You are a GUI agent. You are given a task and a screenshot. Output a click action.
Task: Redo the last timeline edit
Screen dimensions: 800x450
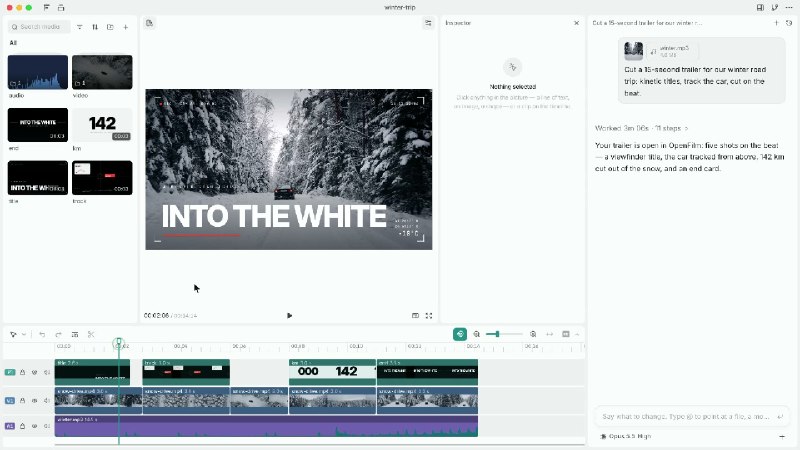point(58,335)
